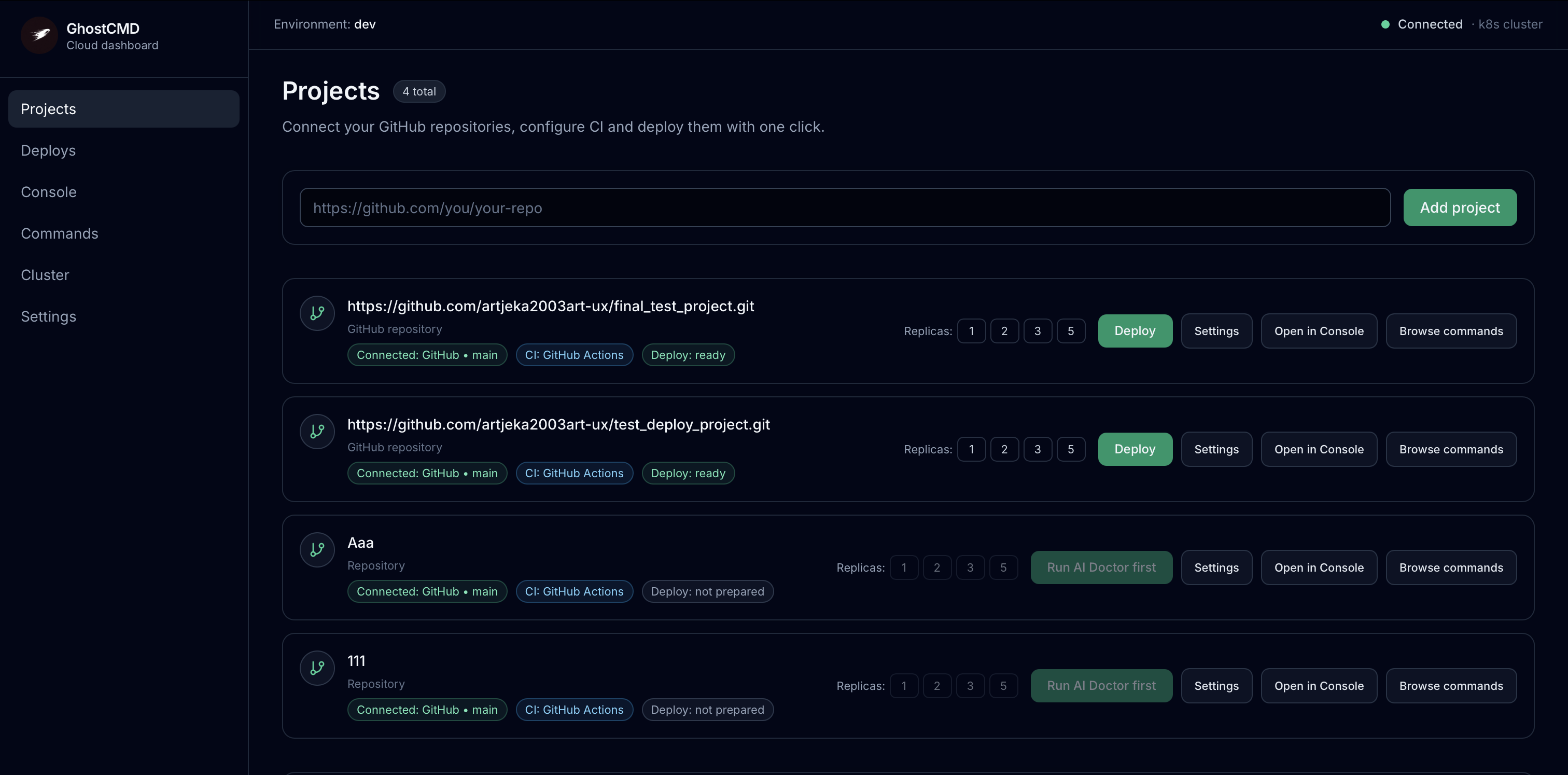
Task: Open the Deploys section in the sidebar
Action: [48, 150]
